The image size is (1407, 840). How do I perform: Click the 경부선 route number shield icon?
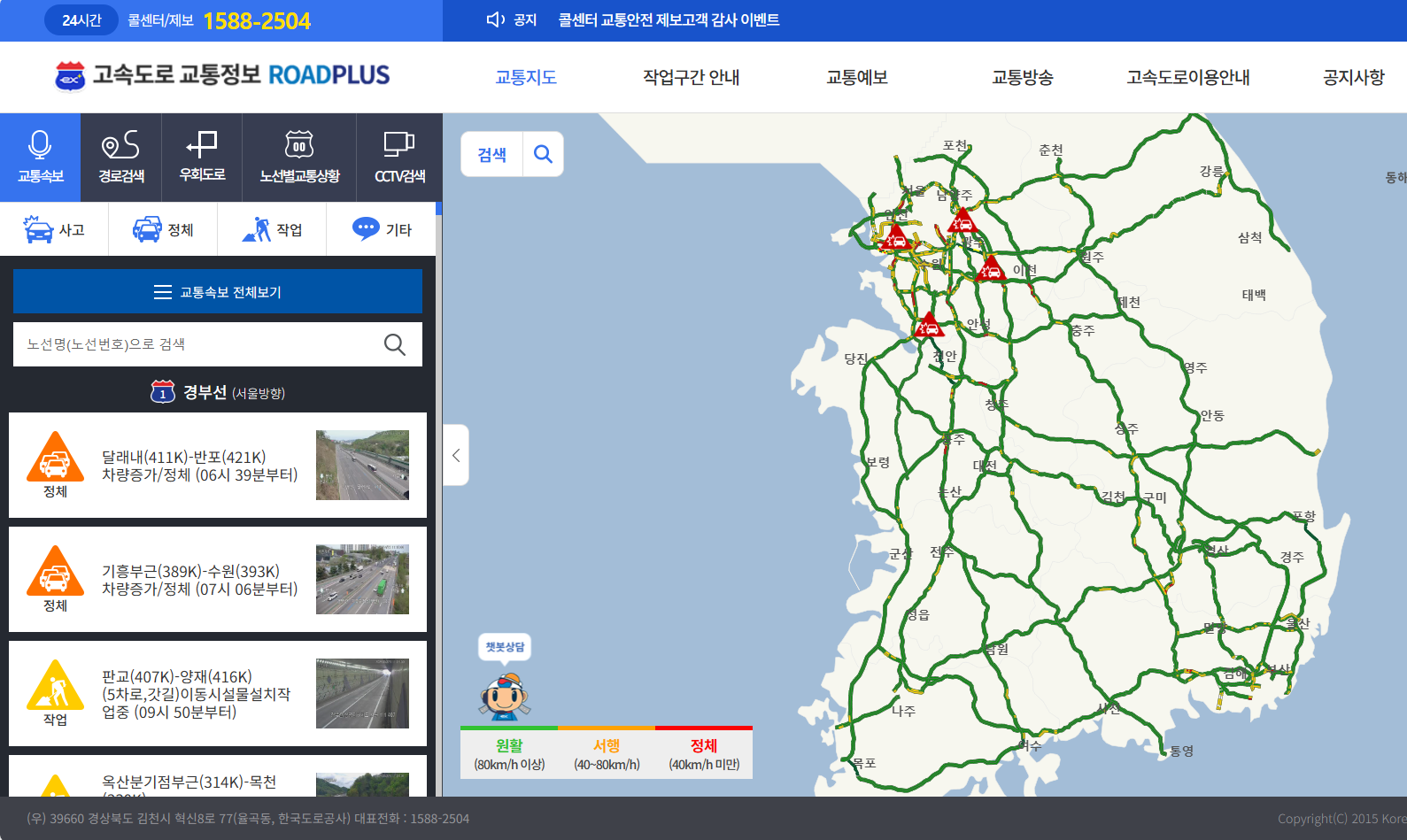pos(163,391)
